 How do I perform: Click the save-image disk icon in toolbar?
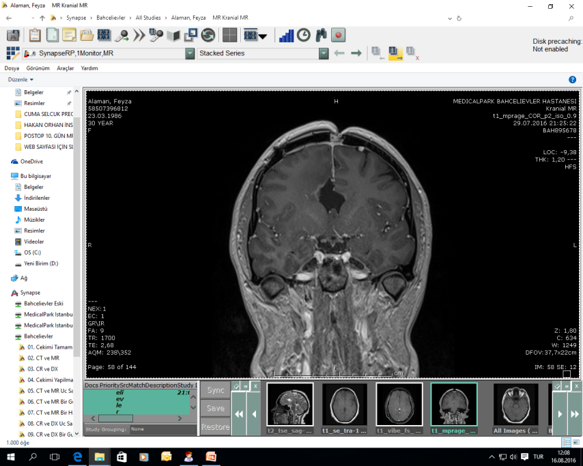[x=13, y=35]
